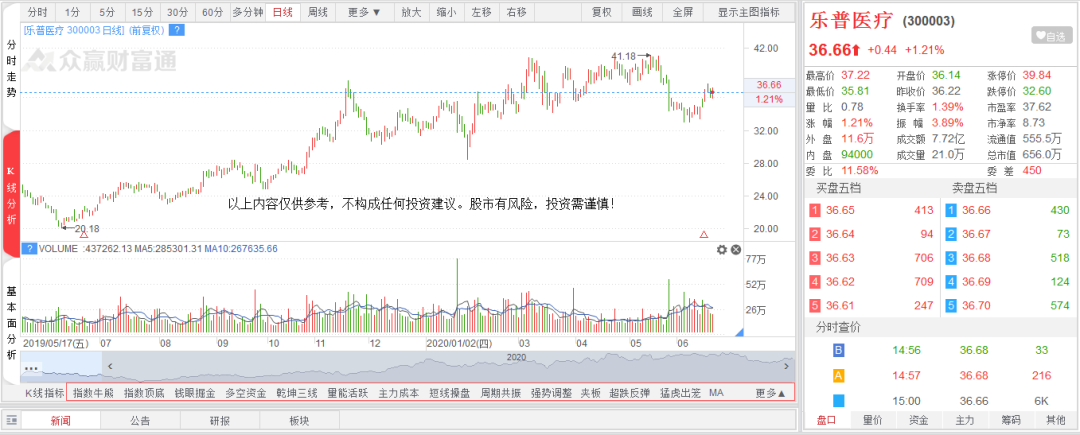The width and height of the screenshot is (1080, 435).
Task: Switch to 资金 tab in quote panel
Action: tap(918, 421)
